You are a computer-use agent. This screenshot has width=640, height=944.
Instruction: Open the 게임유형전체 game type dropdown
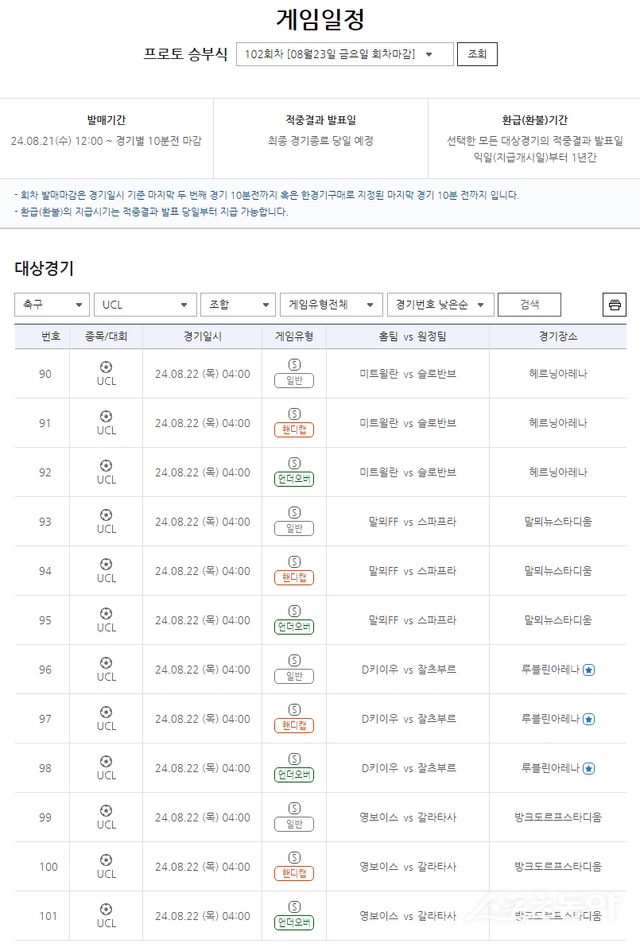tap(330, 305)
